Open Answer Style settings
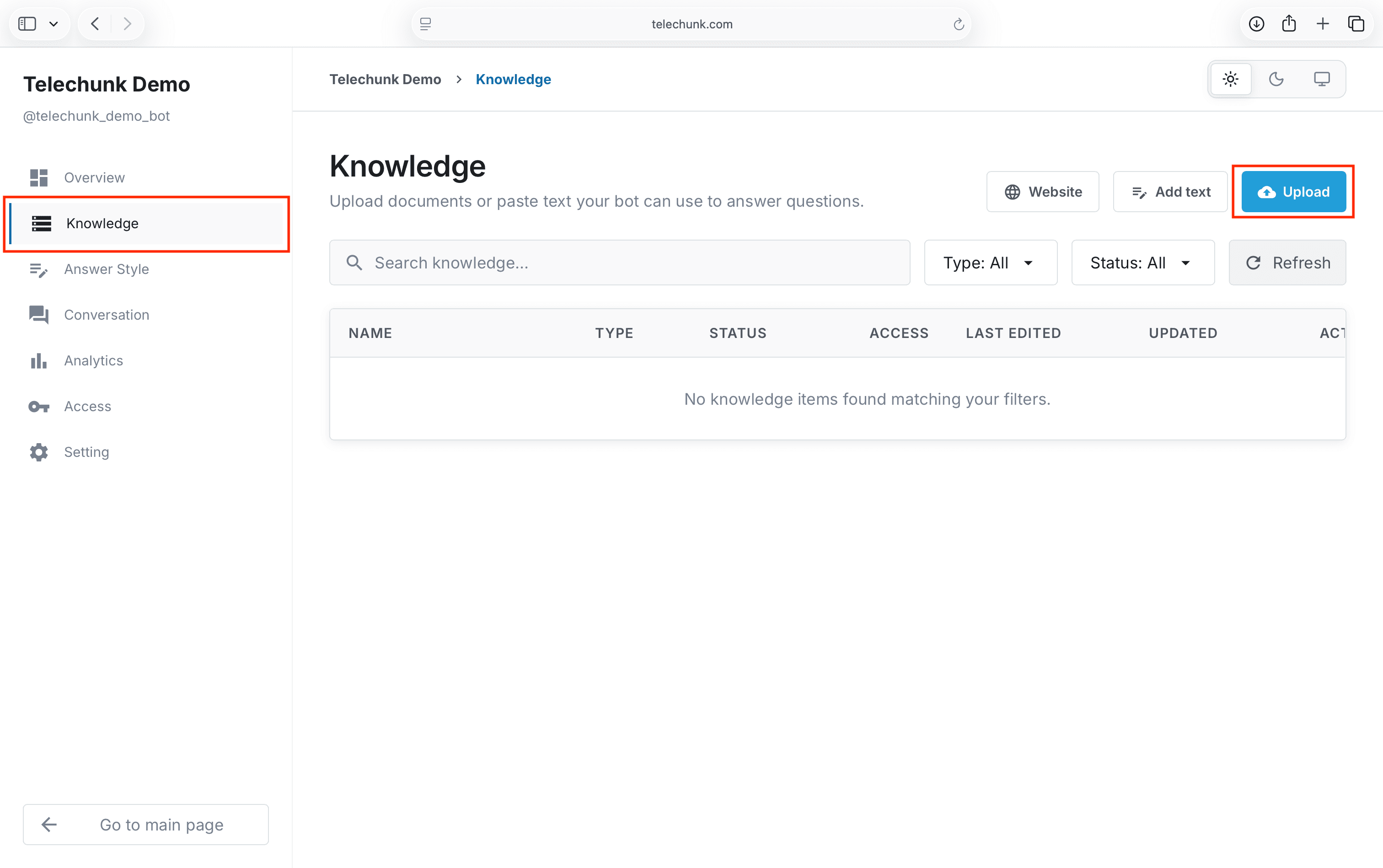1383x868 pixels. tap(146, 269)
